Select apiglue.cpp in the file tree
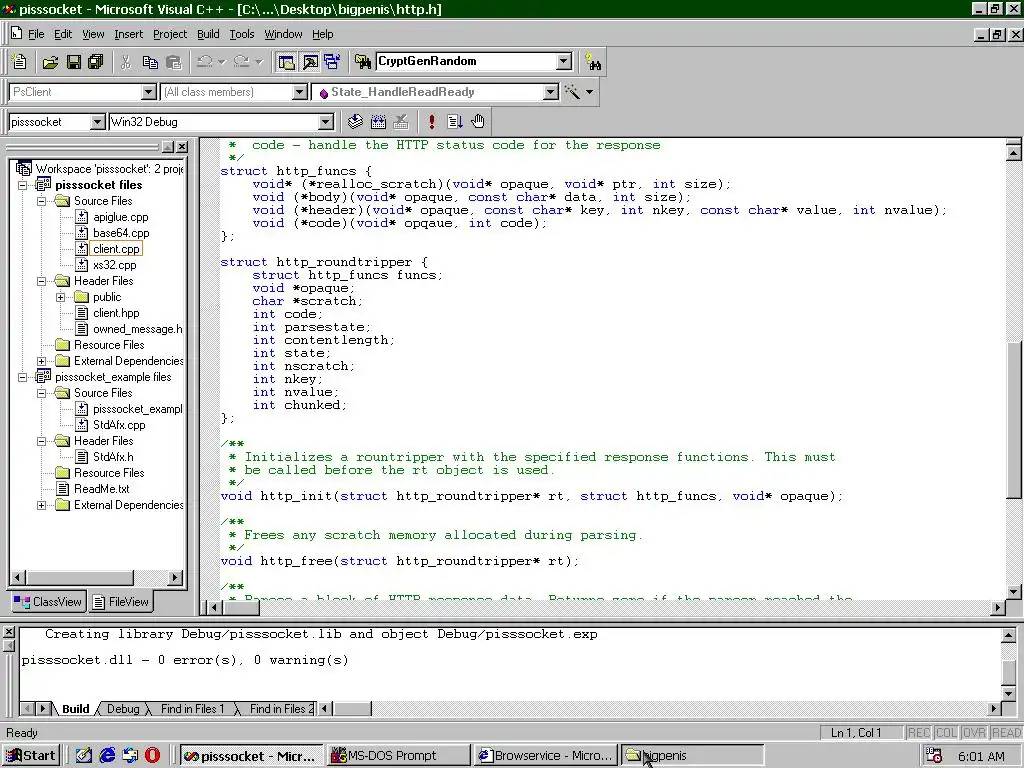This screenshot has height=768, width=1024. click(x=120, y=217)
